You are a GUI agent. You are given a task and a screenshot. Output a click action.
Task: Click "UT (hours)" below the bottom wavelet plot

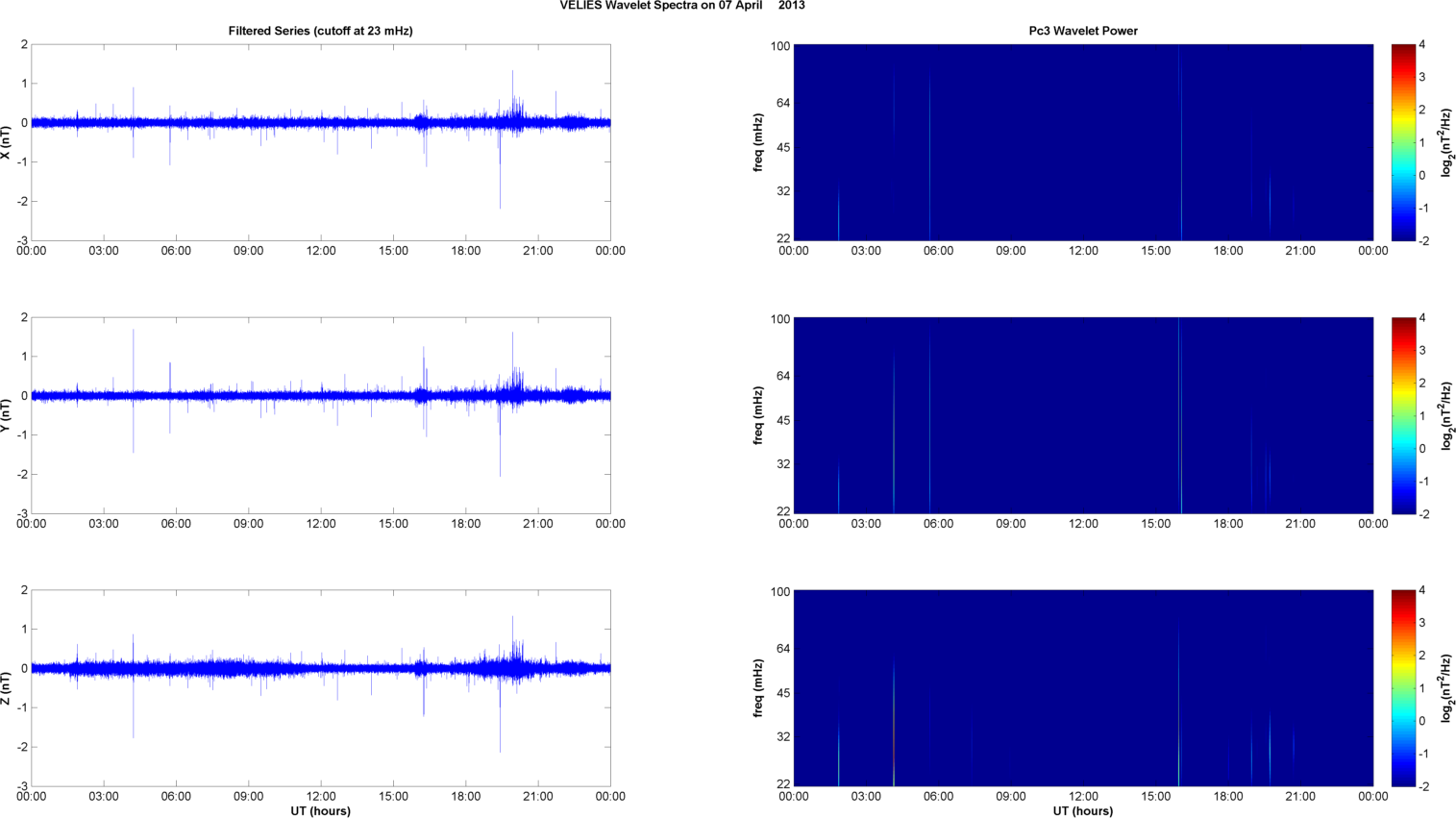click(1083, 811)
